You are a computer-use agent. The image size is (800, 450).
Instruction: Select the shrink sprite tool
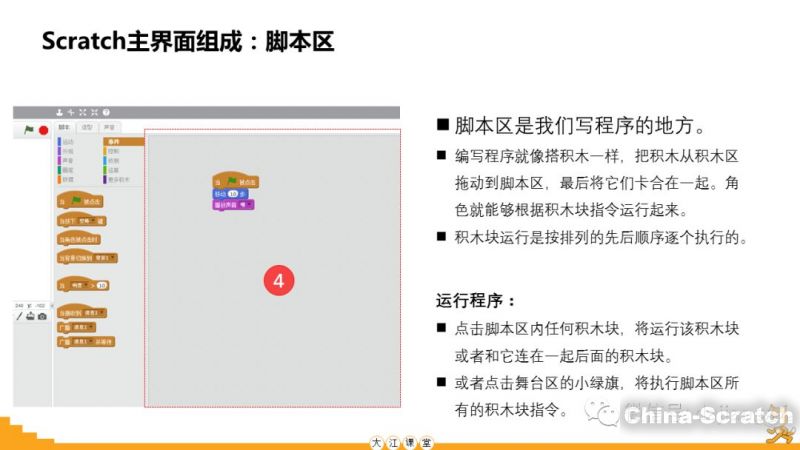[94, 112]
